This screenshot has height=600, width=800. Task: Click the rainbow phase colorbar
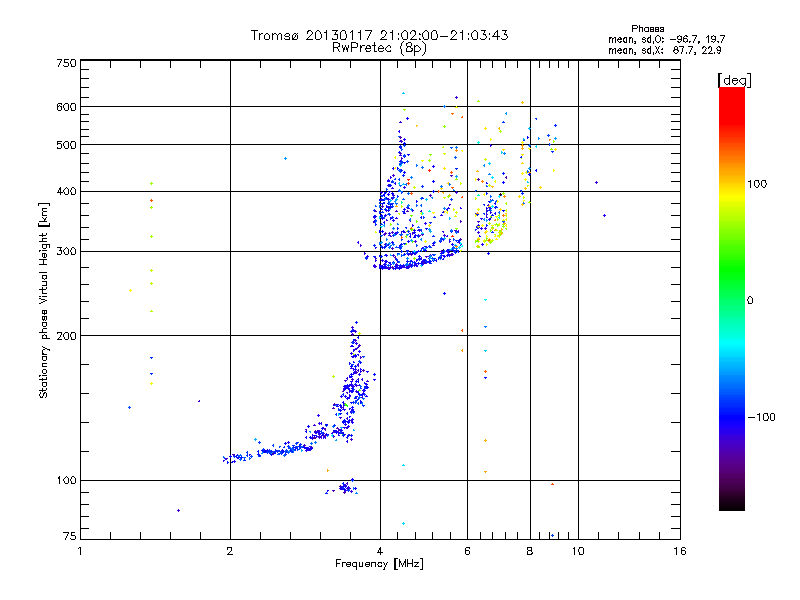732,298
